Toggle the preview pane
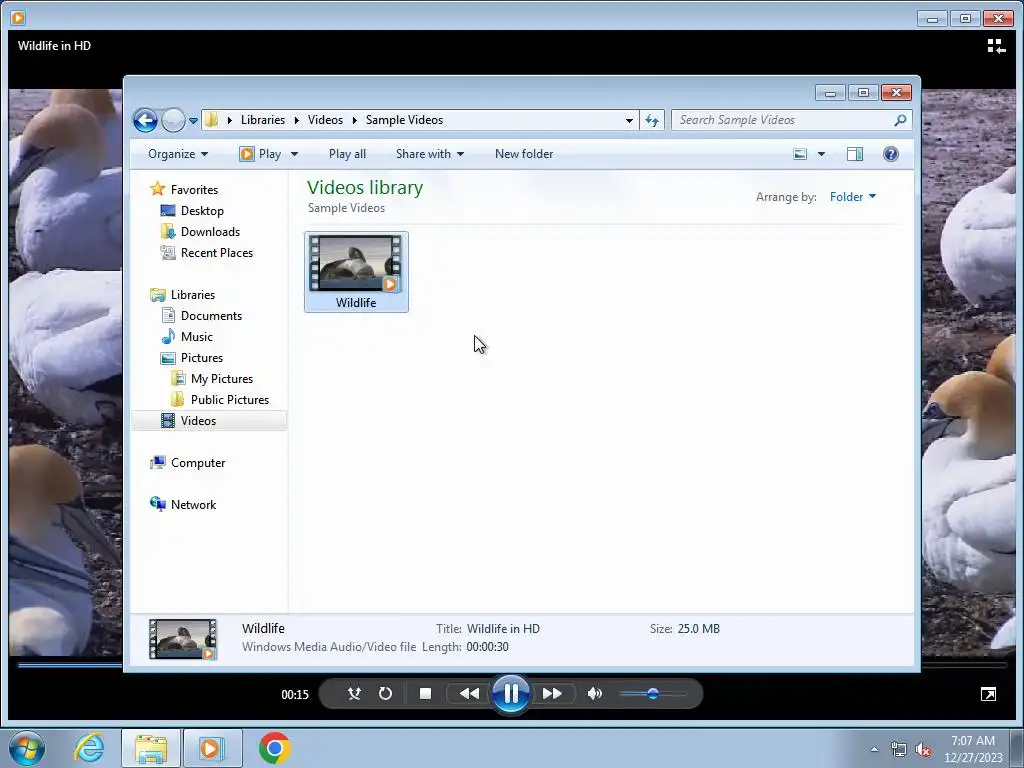Image resolution: width=1024 pixels, height=768 pixels. point(855,154)
